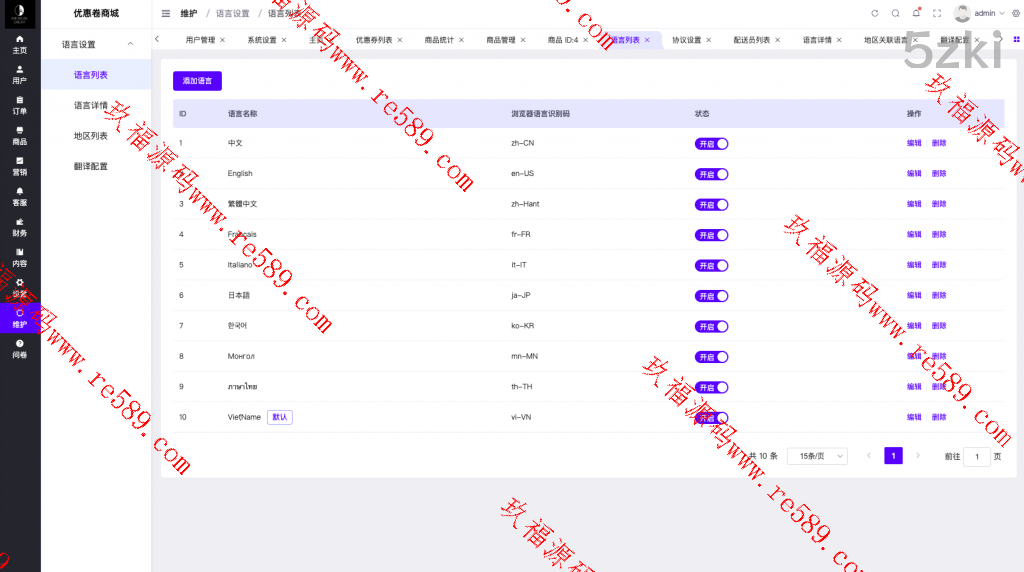
Task: Select 语言列表 in the sidebar menu
Action: [x=91, y=75]
